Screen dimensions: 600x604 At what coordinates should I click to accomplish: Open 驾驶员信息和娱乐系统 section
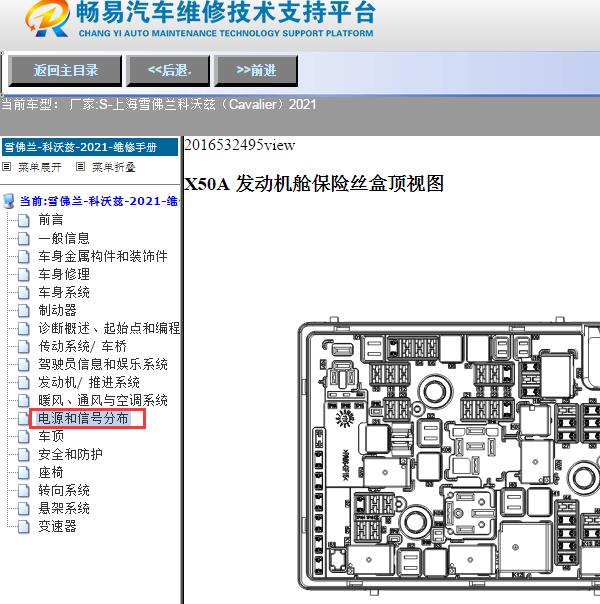[103, 364]
